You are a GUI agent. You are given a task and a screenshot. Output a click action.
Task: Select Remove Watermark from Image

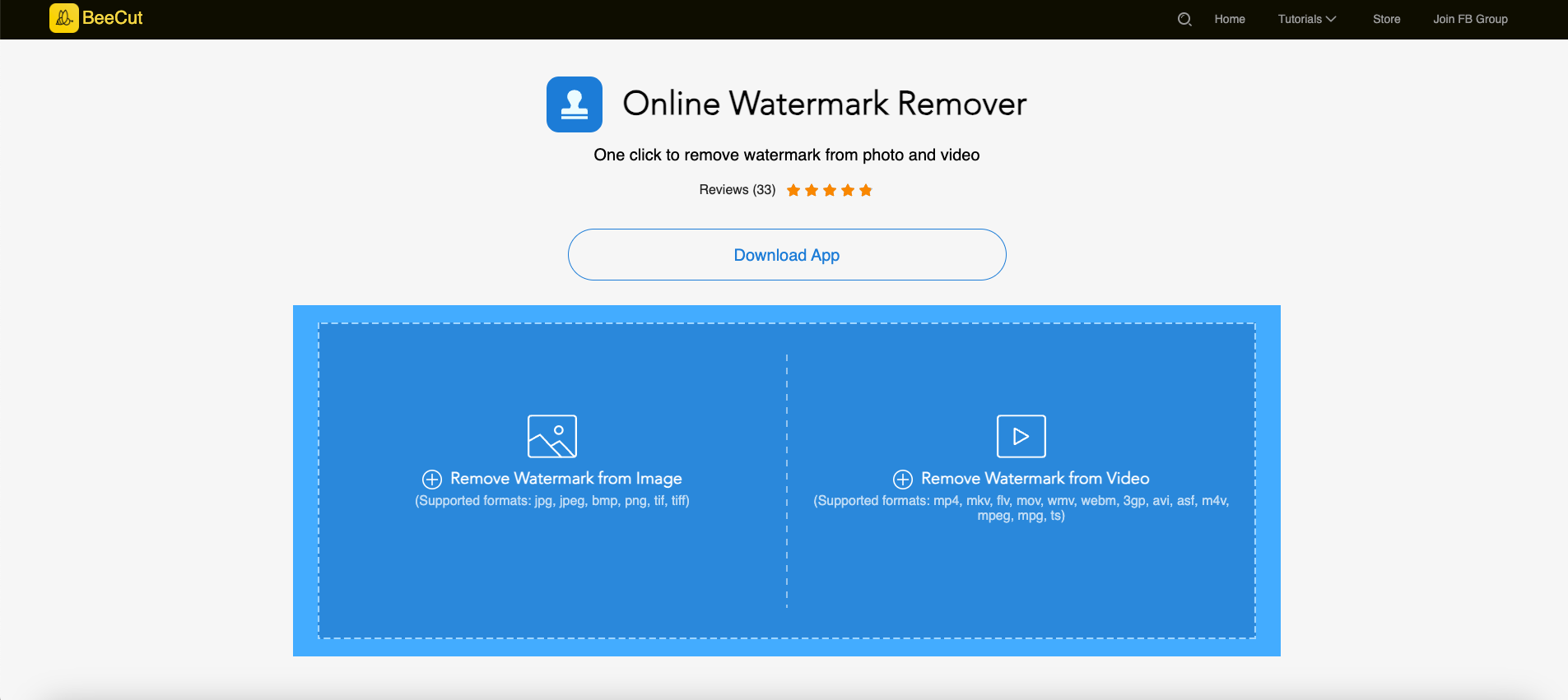pyautogui.click(x=566, y=479)
